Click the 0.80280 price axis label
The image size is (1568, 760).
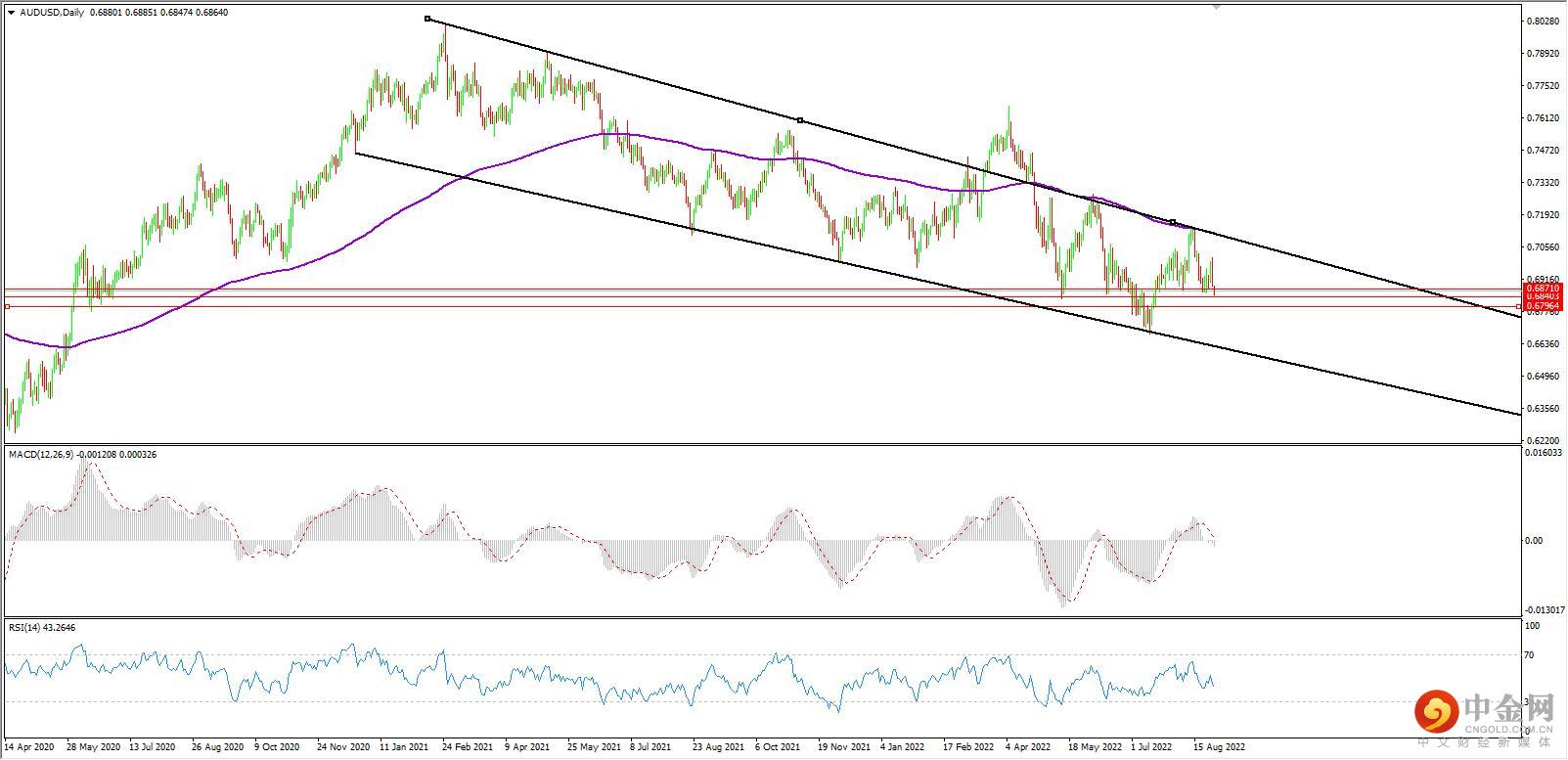coord(1543,21)
